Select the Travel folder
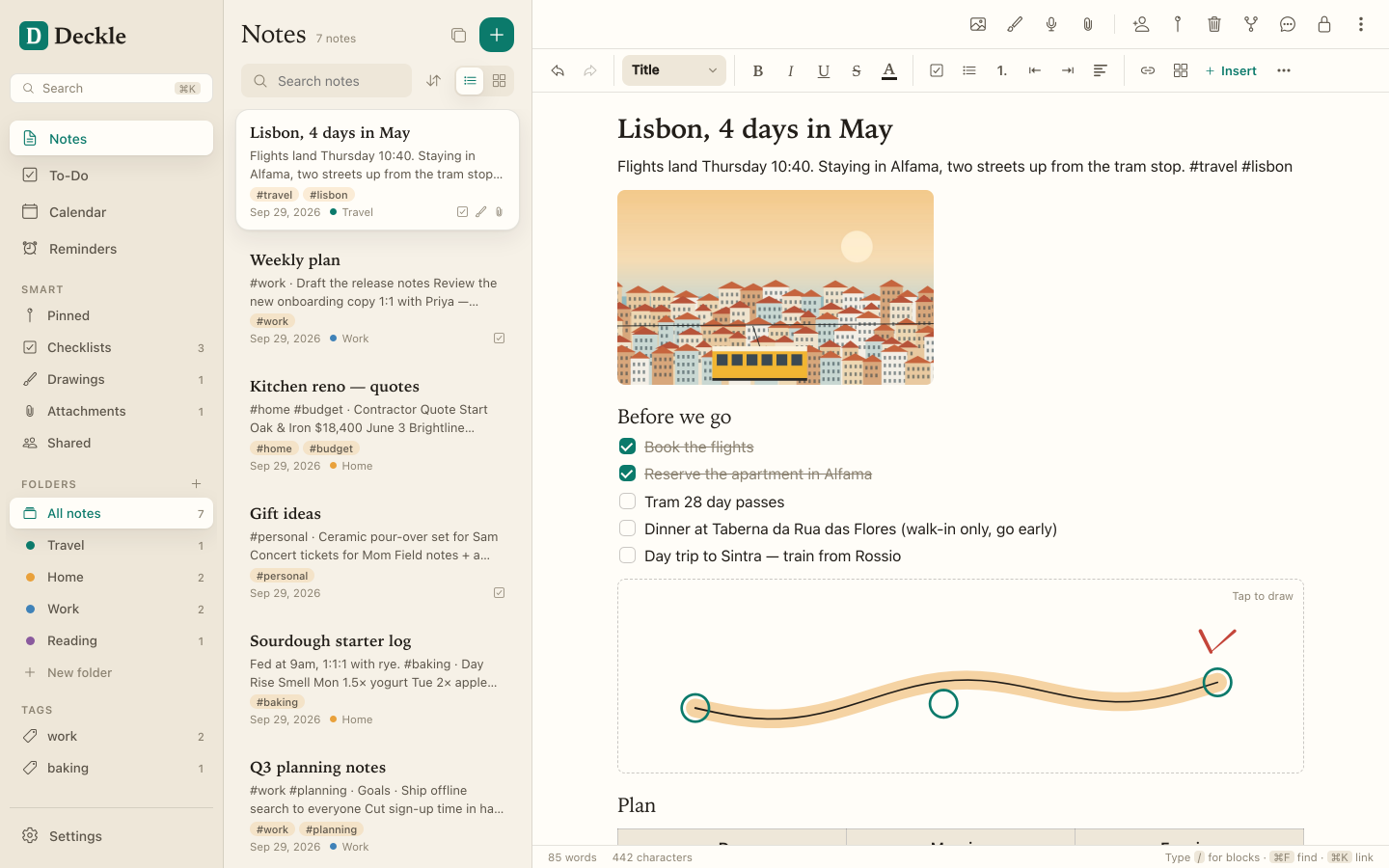Screen dimensions: 1389x868 click(x=112, y=546)
